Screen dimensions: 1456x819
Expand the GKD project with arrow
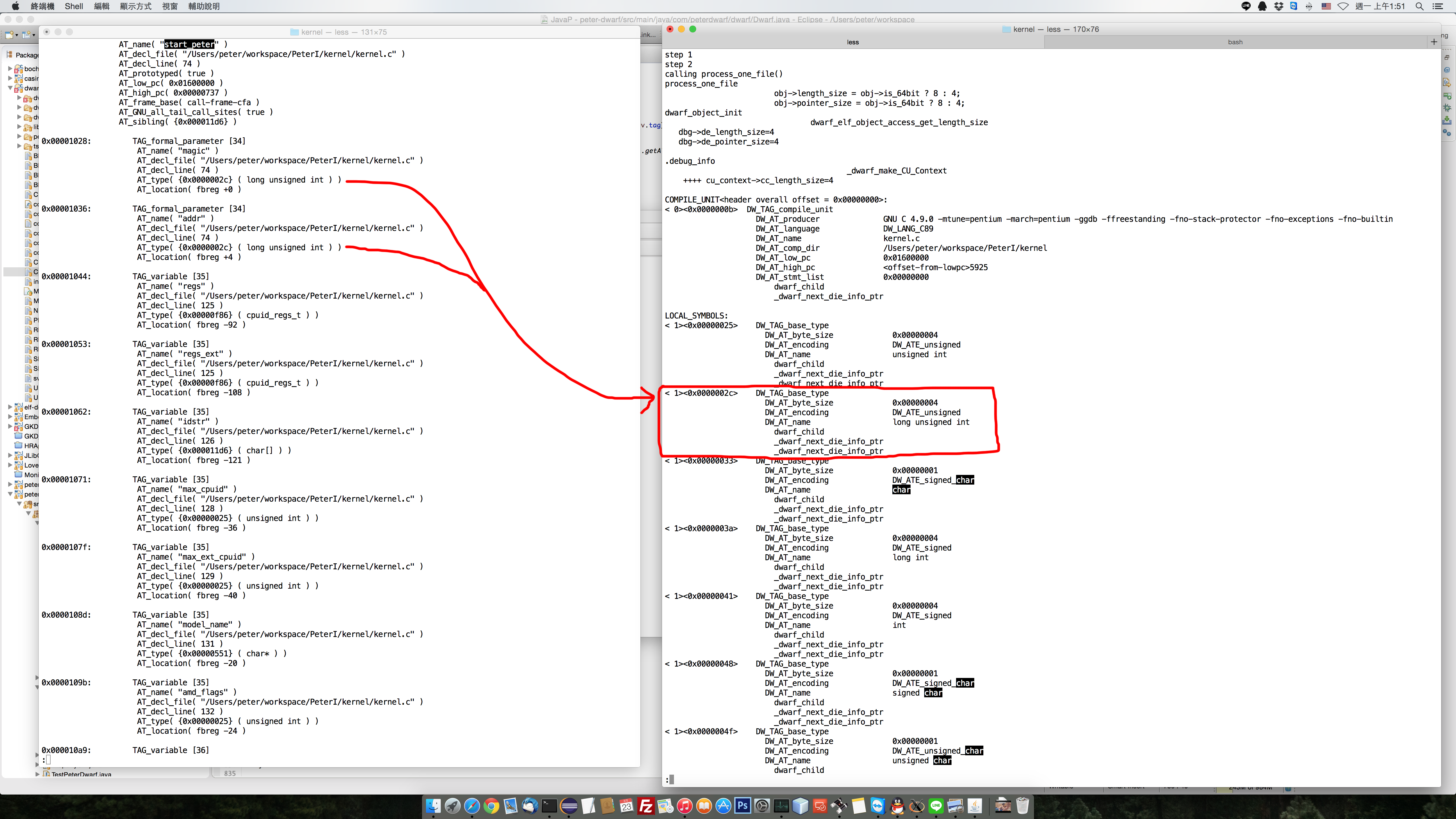[10, 426]
